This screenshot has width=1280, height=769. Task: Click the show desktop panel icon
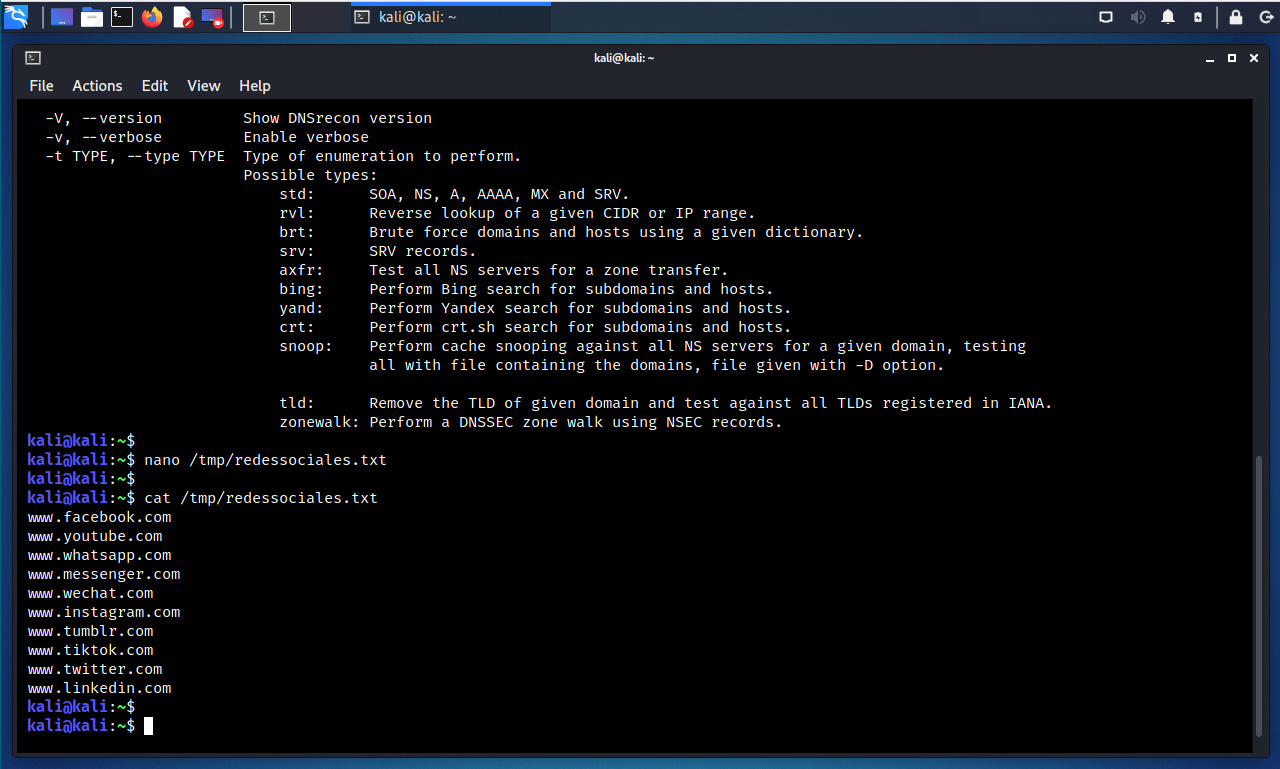click(62, 17)
